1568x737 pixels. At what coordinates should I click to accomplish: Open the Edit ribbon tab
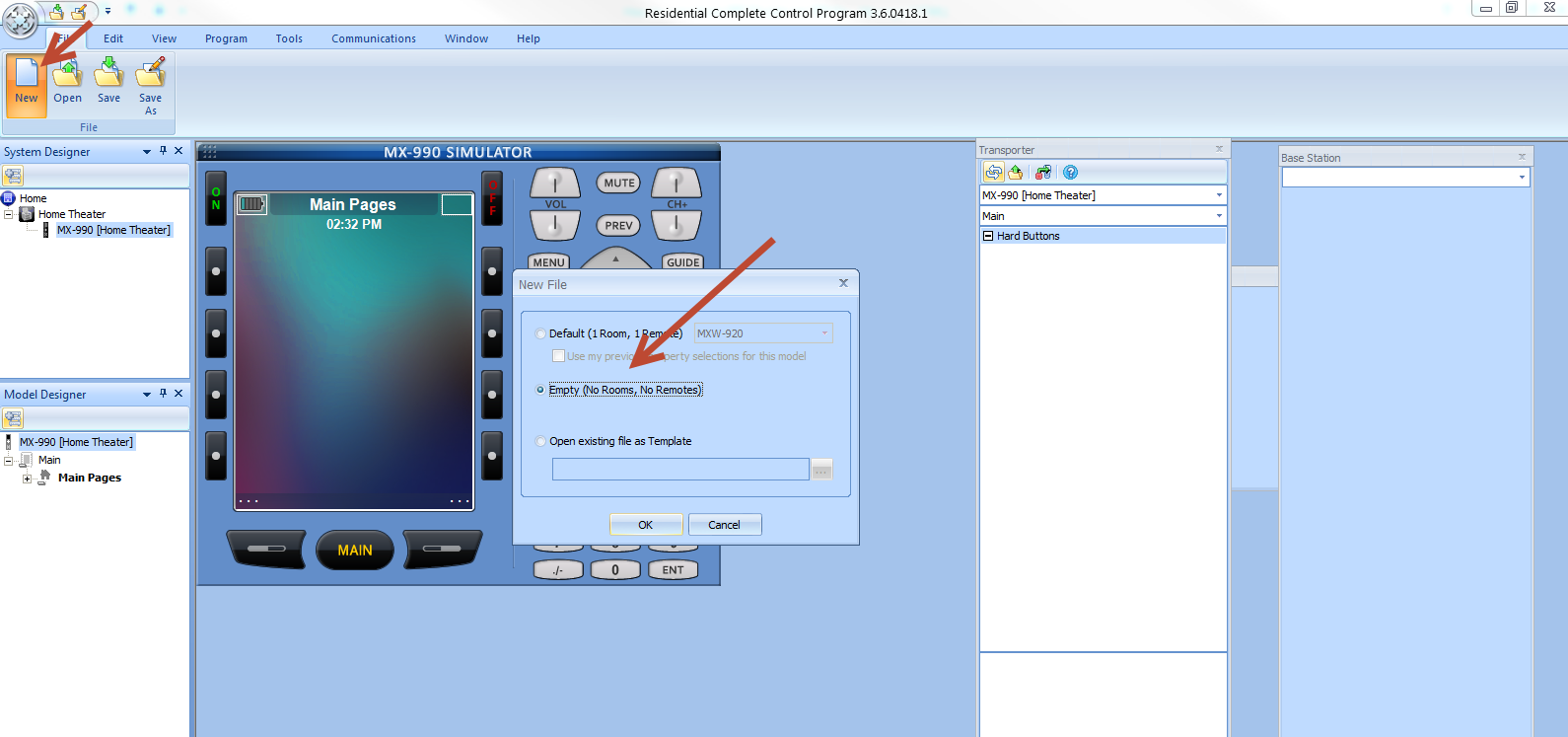coord(113,38)
